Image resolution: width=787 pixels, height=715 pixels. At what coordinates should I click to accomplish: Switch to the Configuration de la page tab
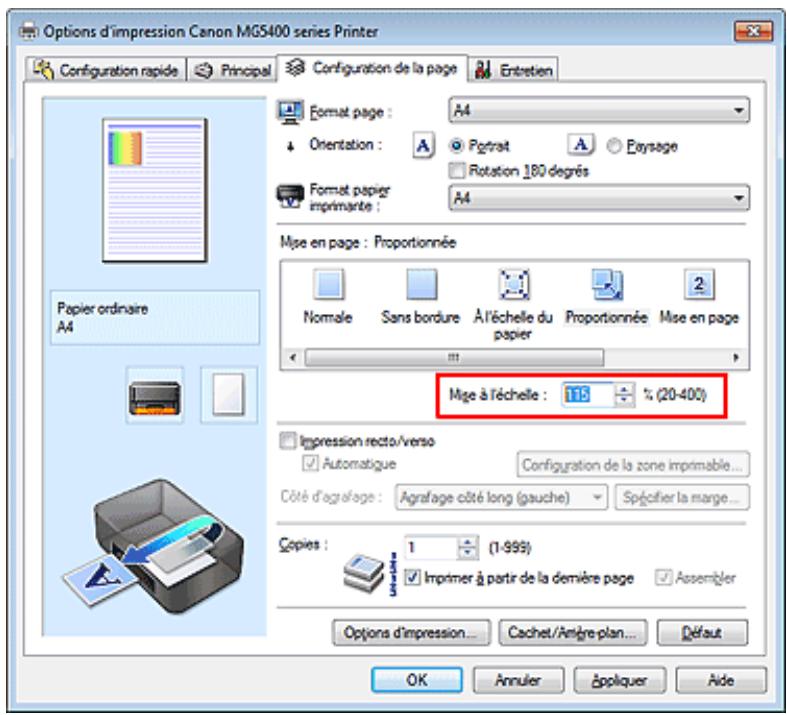(x=372, y=68)
